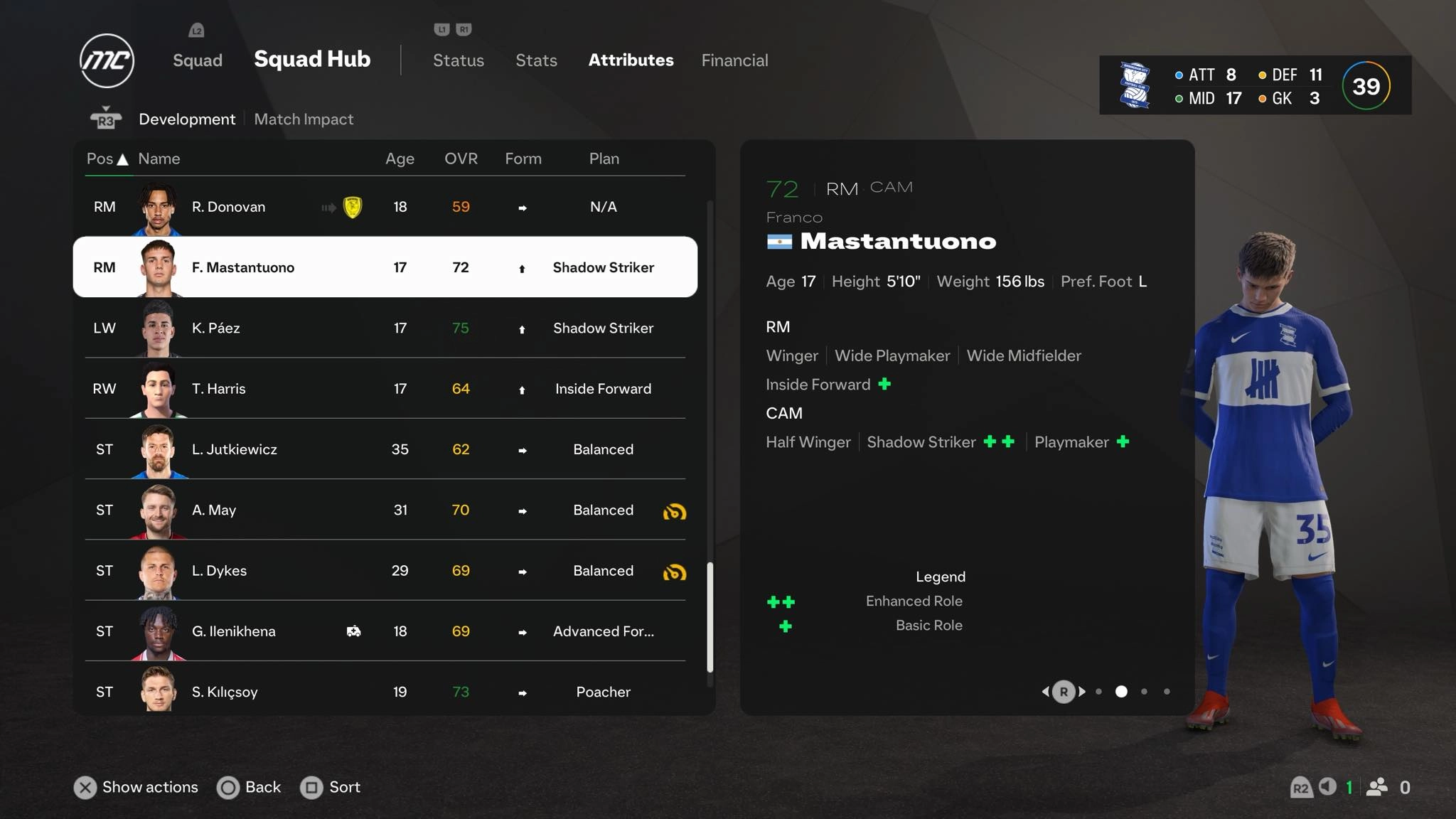Toggle to next player profile page using right arrow
The height and width of the screenshot is (819, 1456).
pyautogui.click(x=1081, y=691)
